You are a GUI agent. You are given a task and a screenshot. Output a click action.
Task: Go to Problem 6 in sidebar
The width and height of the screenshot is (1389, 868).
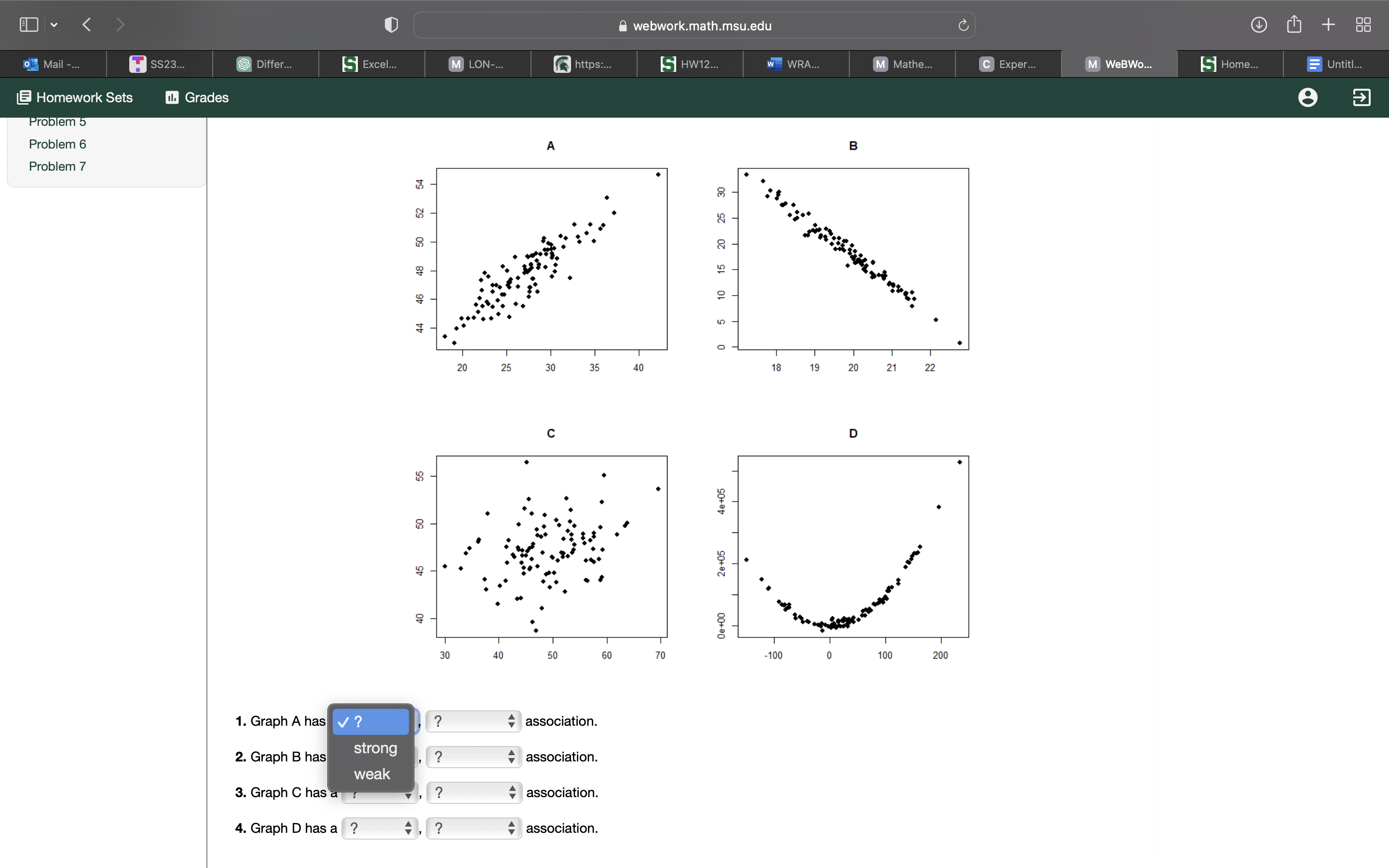pyautogui.click(x=57, y=144)
